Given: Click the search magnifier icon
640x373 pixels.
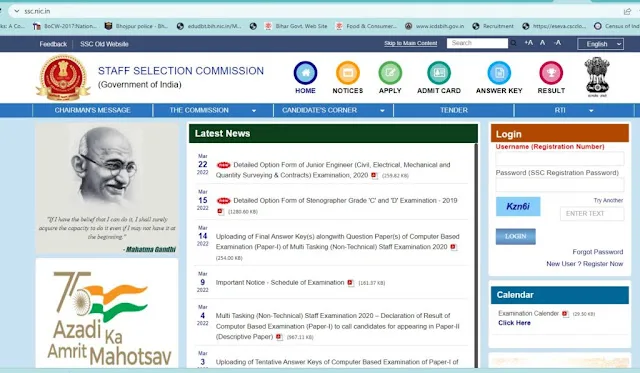Looking at the screenshot, I should [x=513, y=43].
